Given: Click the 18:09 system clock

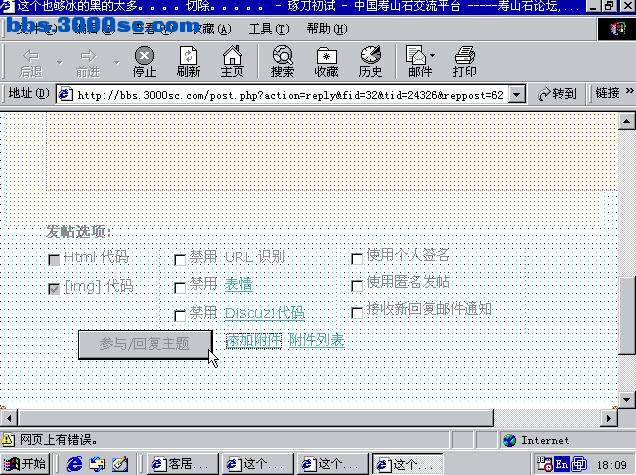Looking at the screenshot, I should point(612,465).
